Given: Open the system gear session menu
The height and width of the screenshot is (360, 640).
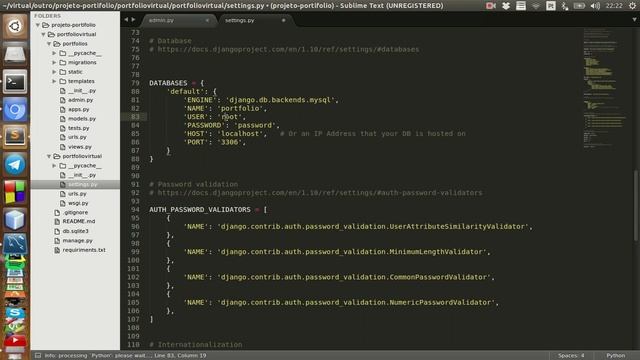Looking at the screenshot, I should coord(632,6).
